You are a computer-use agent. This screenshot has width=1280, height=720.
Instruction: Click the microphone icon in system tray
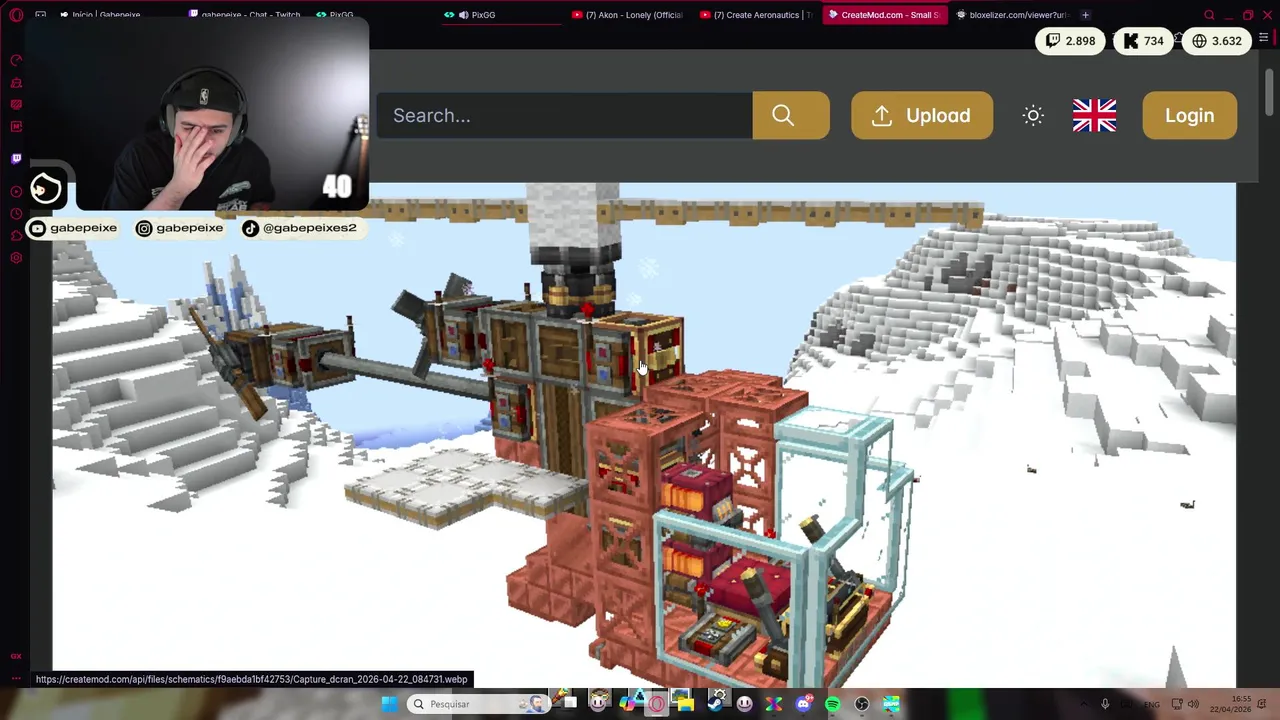tap(1105, 704)
